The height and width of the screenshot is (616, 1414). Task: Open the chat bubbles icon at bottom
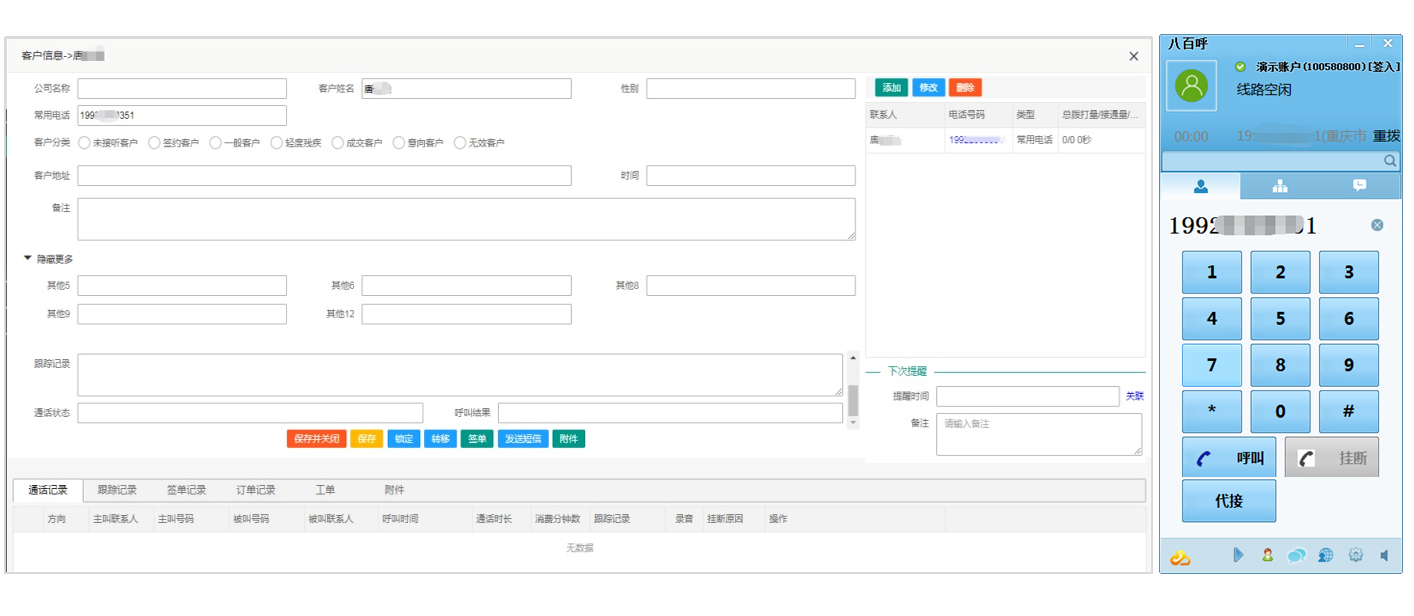coord(1296,556)
